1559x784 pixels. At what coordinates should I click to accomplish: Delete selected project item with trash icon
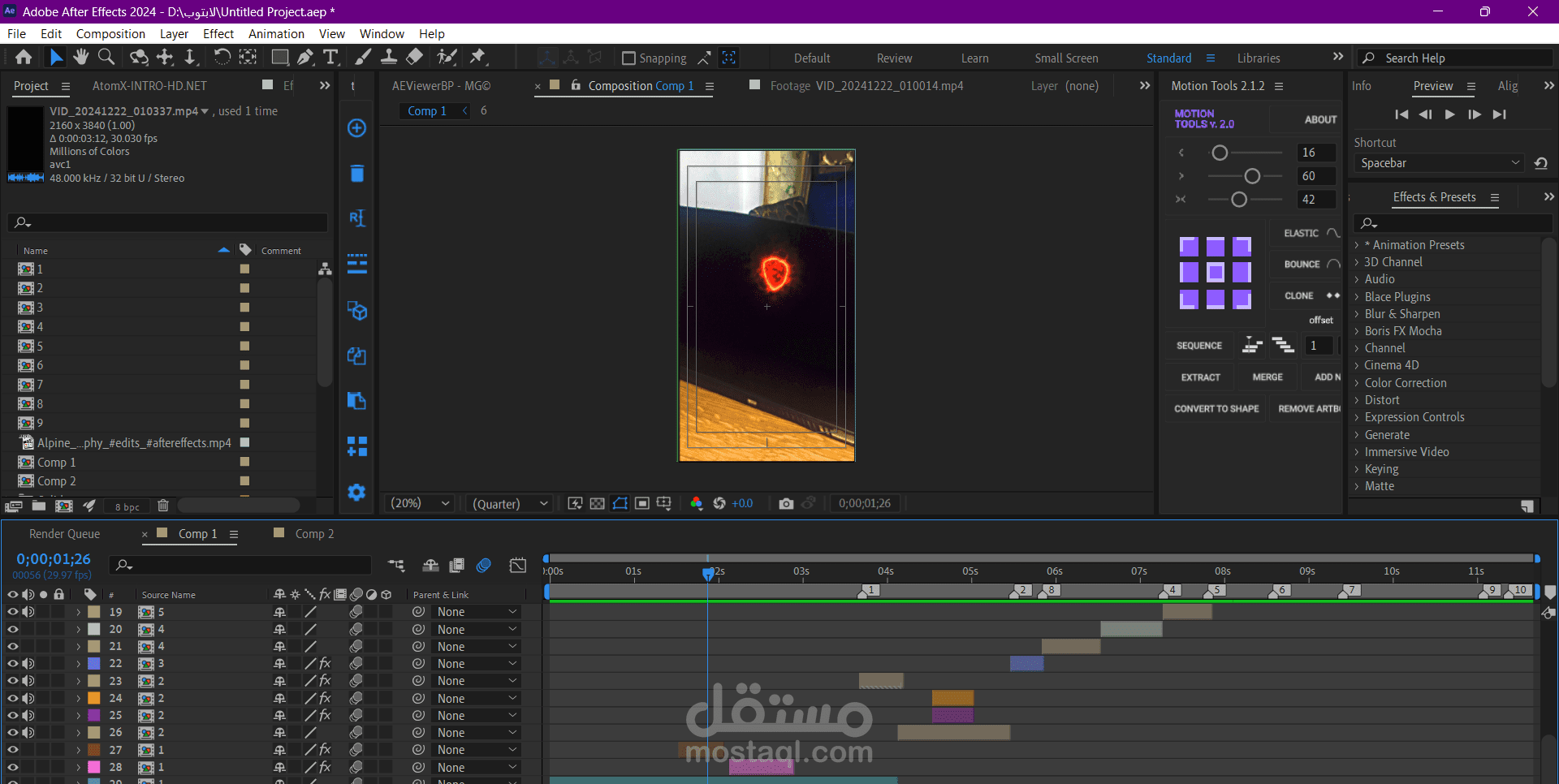162,506
